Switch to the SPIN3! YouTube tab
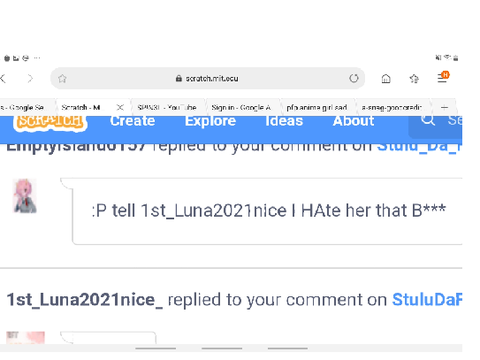This screenshot has height=360, width=480. pos(167,107)
